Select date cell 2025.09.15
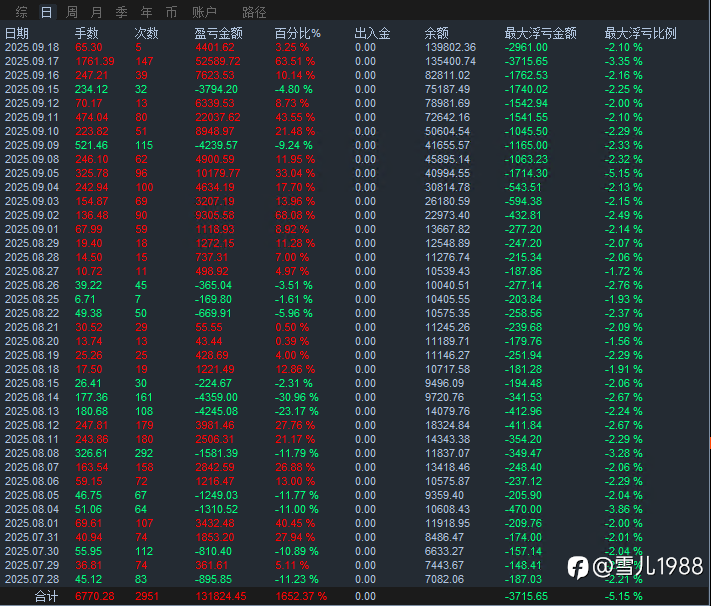The image size is (711, 606). 32,89
